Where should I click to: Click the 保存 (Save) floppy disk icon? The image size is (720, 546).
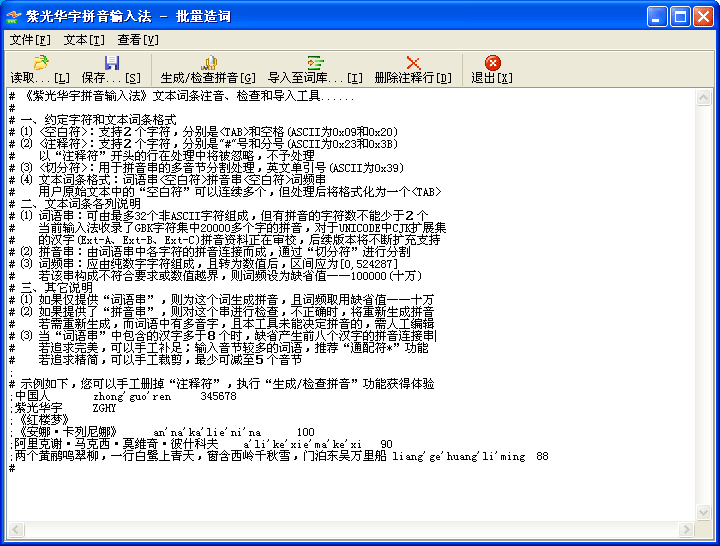coord(111,63)
